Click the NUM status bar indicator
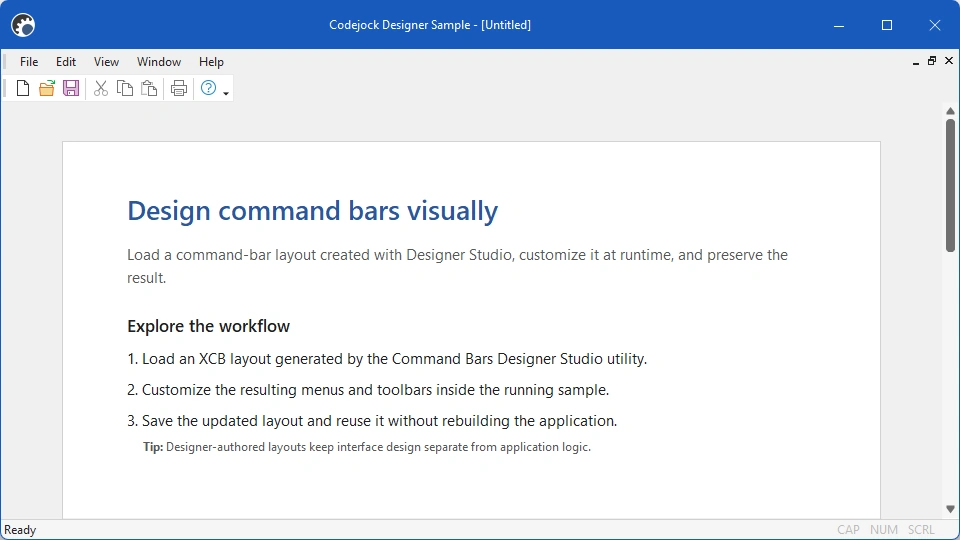The height and width of the screenshot is (540, 960). point(883,530)
